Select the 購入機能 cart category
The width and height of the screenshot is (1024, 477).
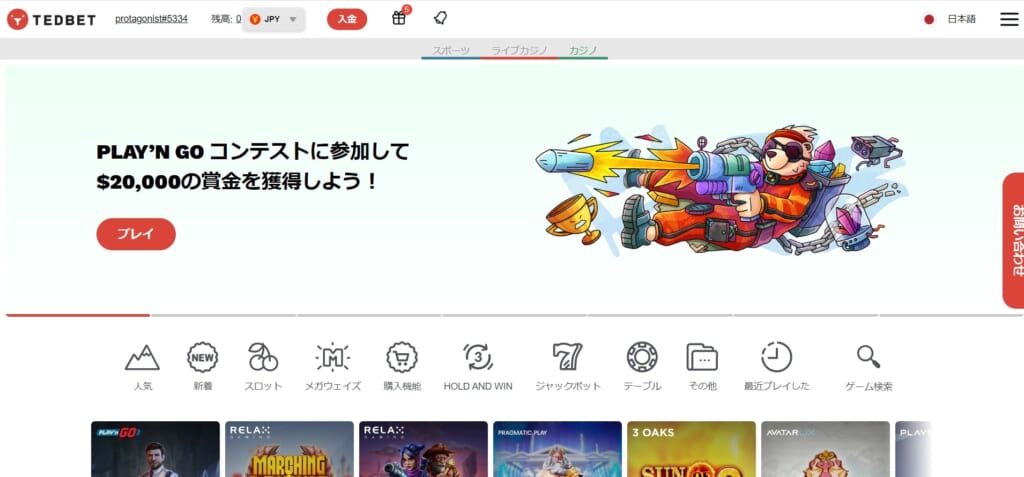click(x=402, y=367)
